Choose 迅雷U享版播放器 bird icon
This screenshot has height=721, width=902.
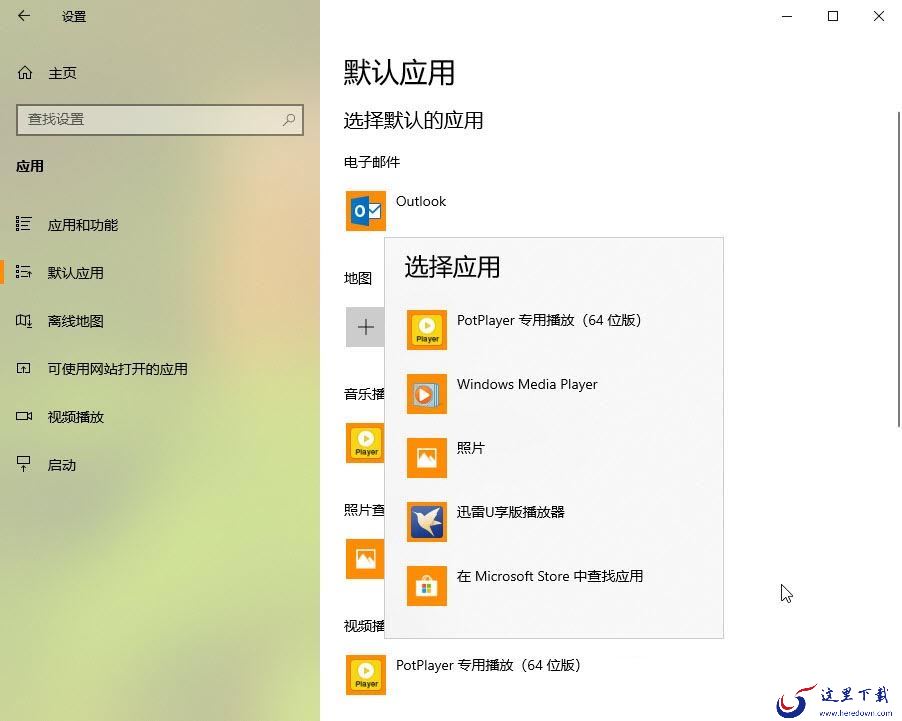pyautogui.click(x=427, y=522)
